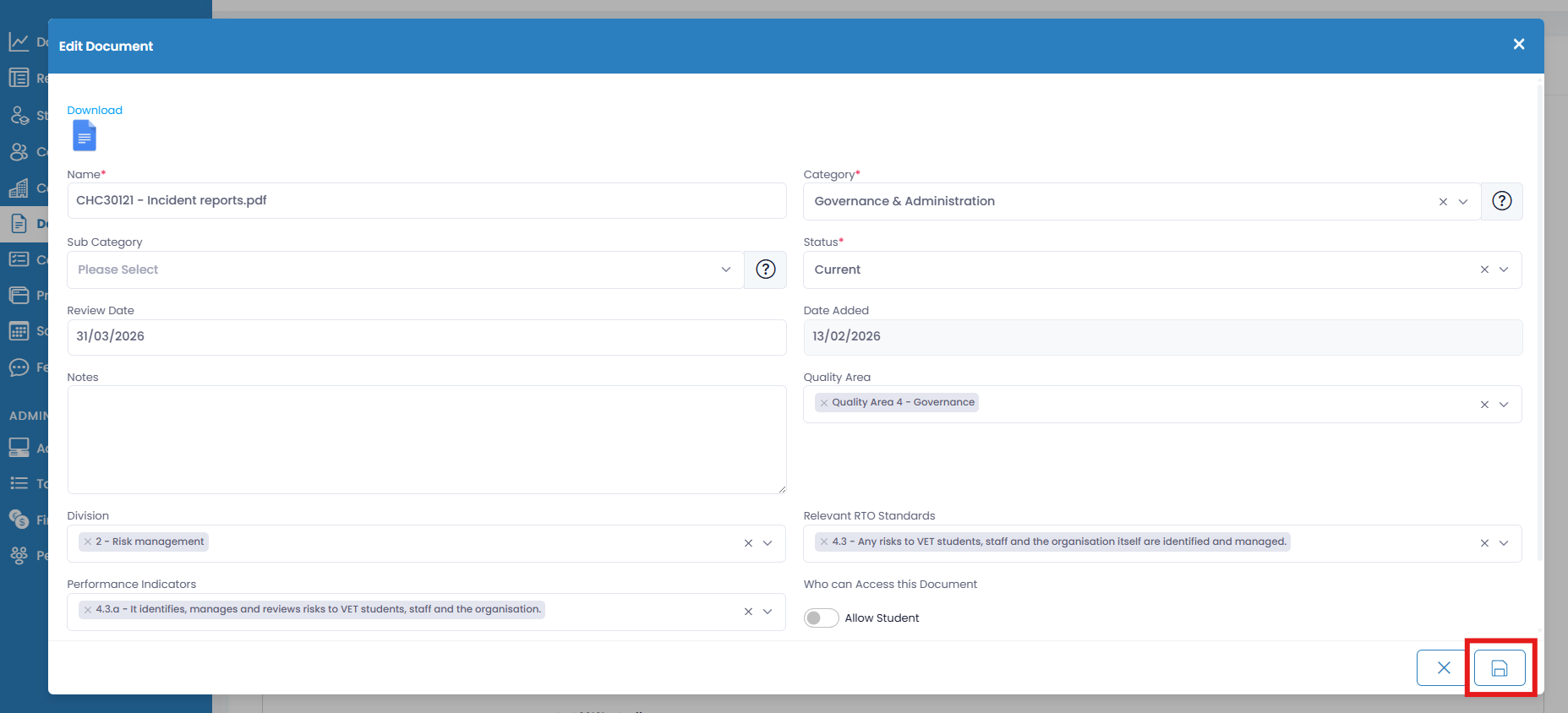Expand the Sub Category dropdown

point(725,269)
